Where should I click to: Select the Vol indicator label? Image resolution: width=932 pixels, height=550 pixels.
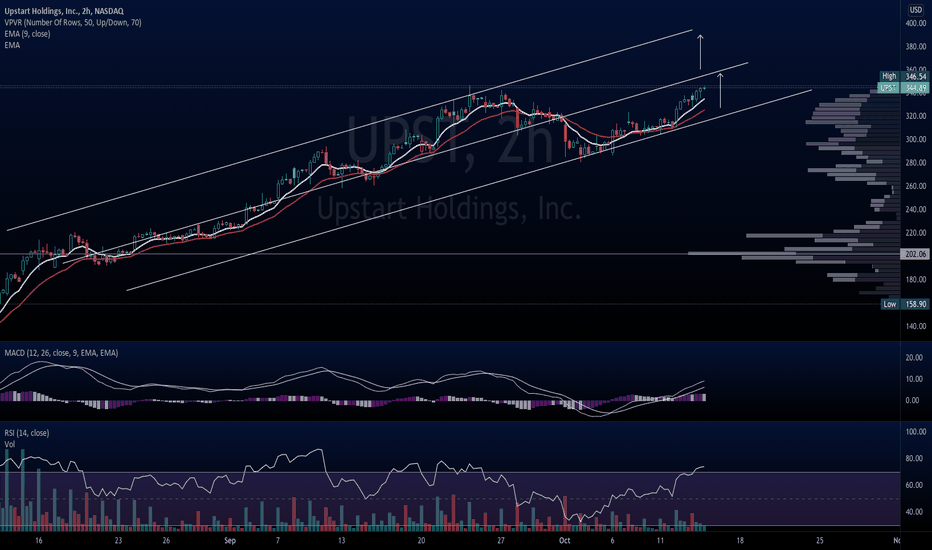(x=10, y=444)
